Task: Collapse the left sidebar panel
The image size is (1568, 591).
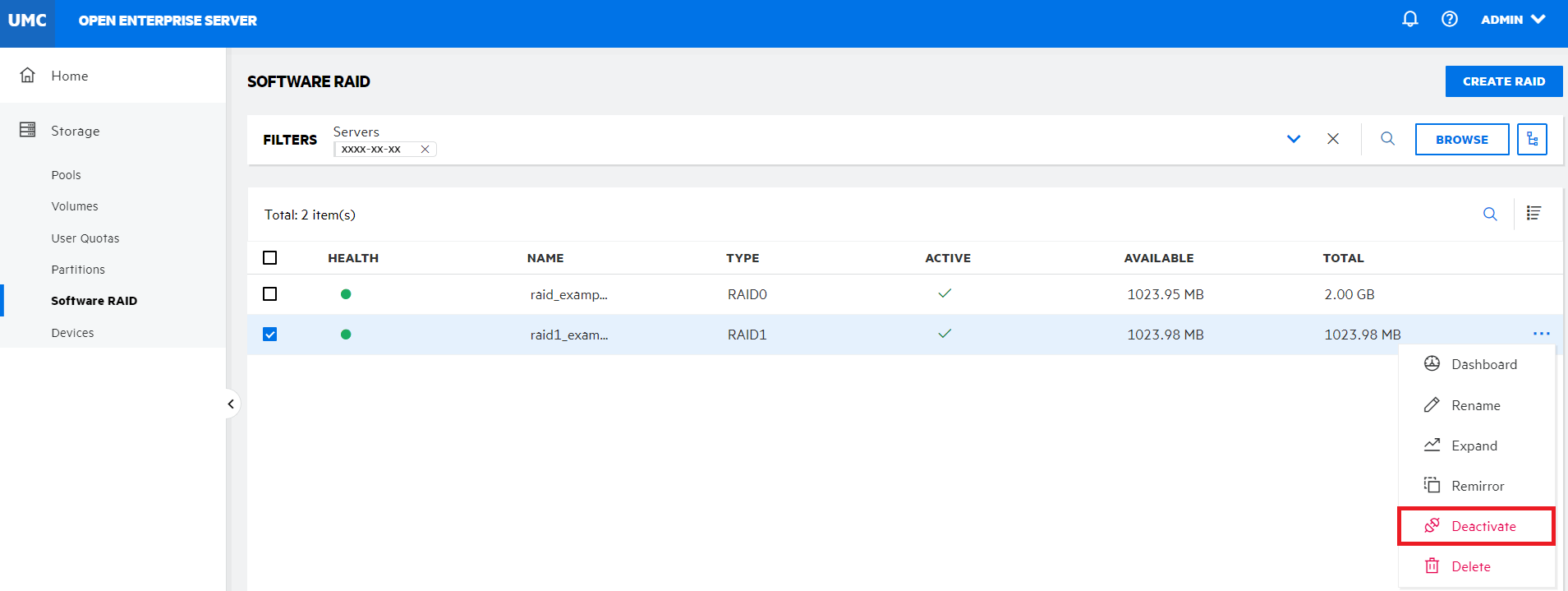Action: click(231, 404)
